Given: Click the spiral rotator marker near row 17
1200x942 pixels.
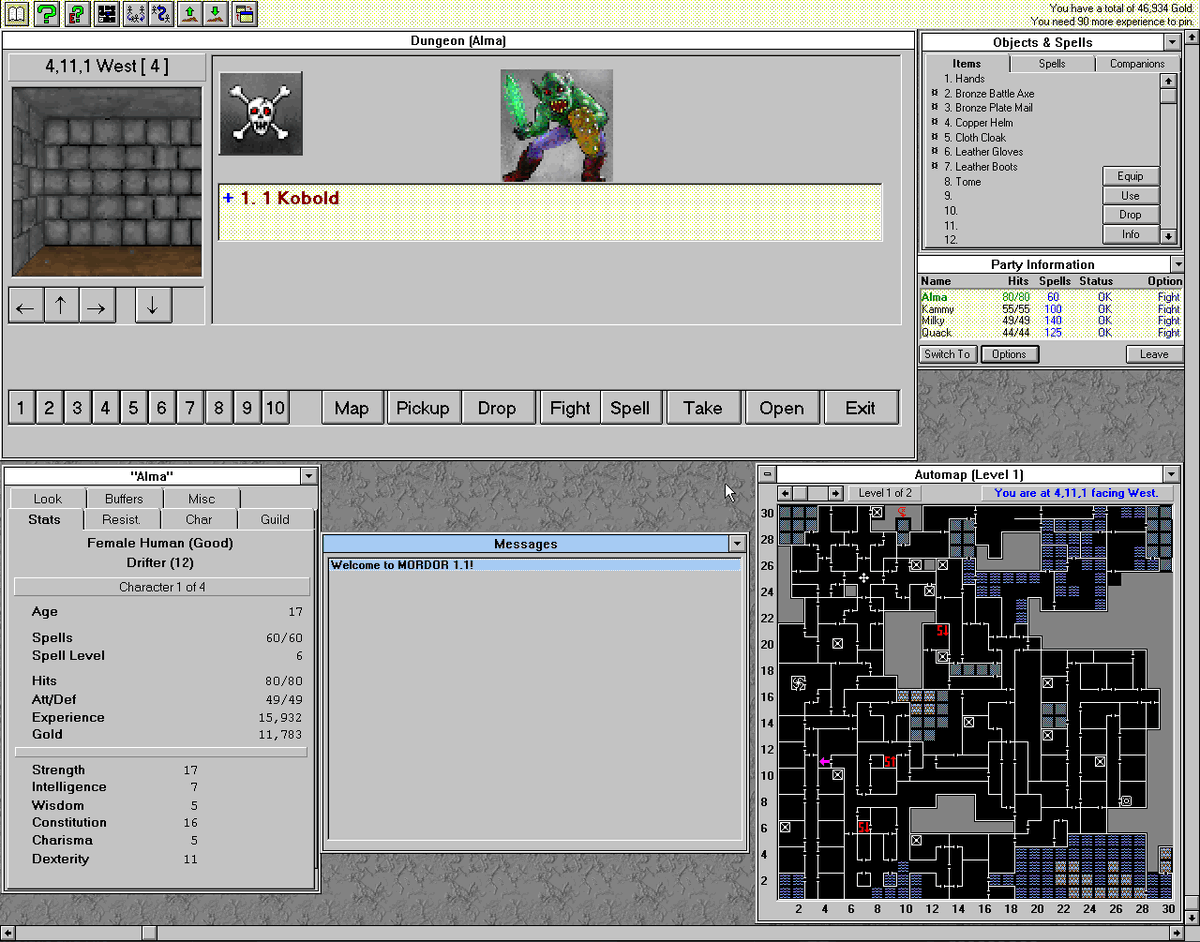Looking at the screenshot, I should (x=798, y=683).
